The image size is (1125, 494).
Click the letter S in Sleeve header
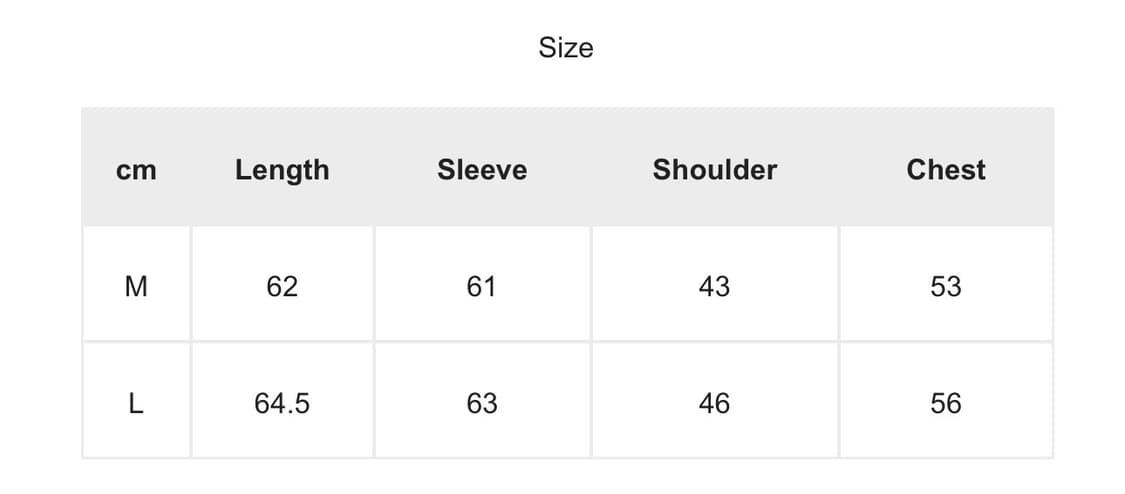[445, 171]
